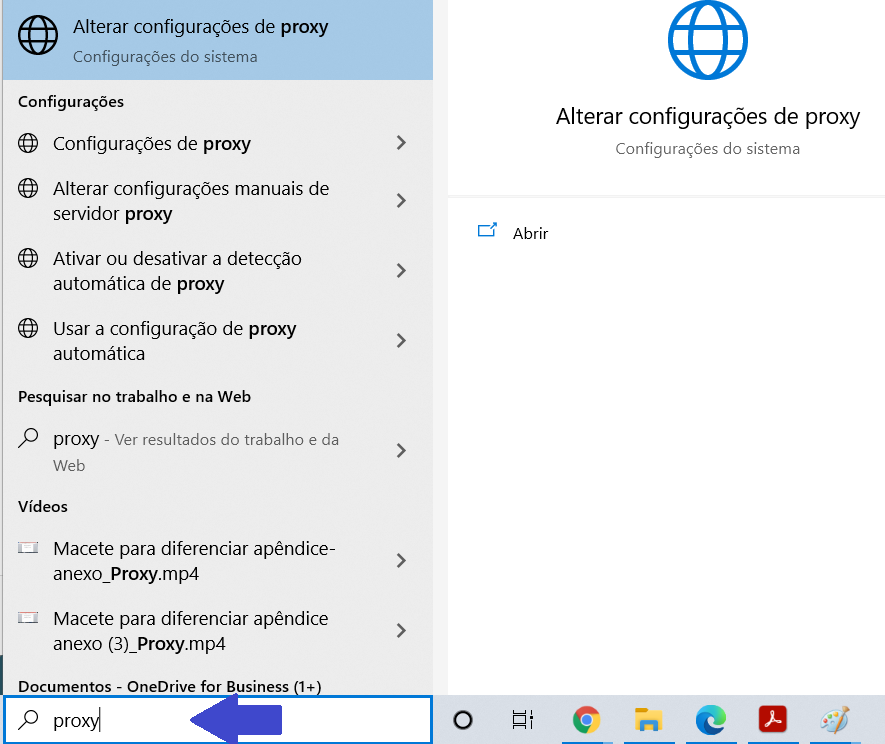This screenshot has height=744, width=885.
Task: Click the Alterar configurações de proxy preview title
Action: pyautogui.click(x=708, y=117)
